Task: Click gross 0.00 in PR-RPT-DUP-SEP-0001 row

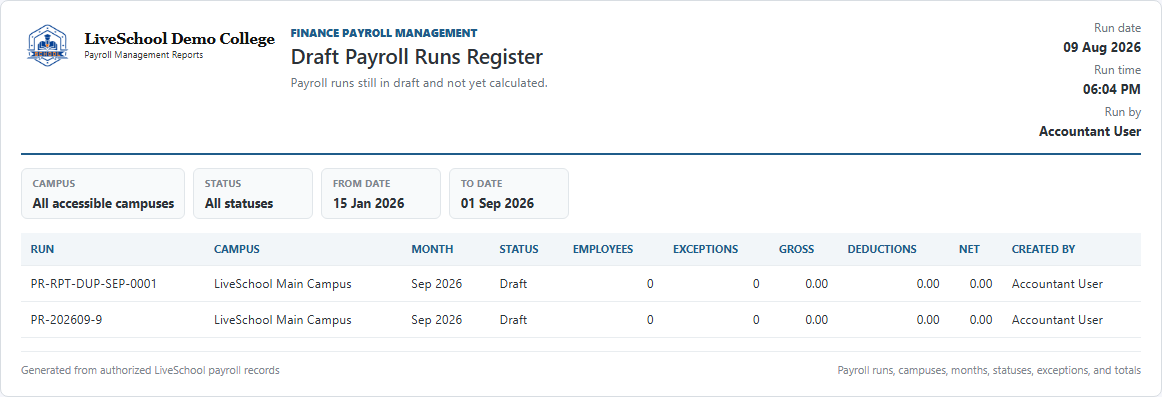Action: 817,284
